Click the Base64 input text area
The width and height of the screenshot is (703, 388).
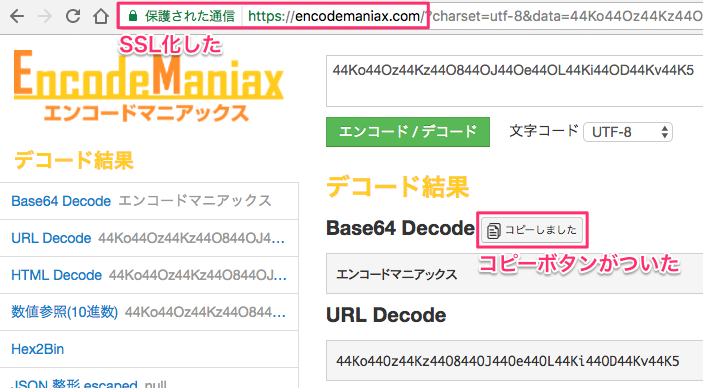pos(514,81)
